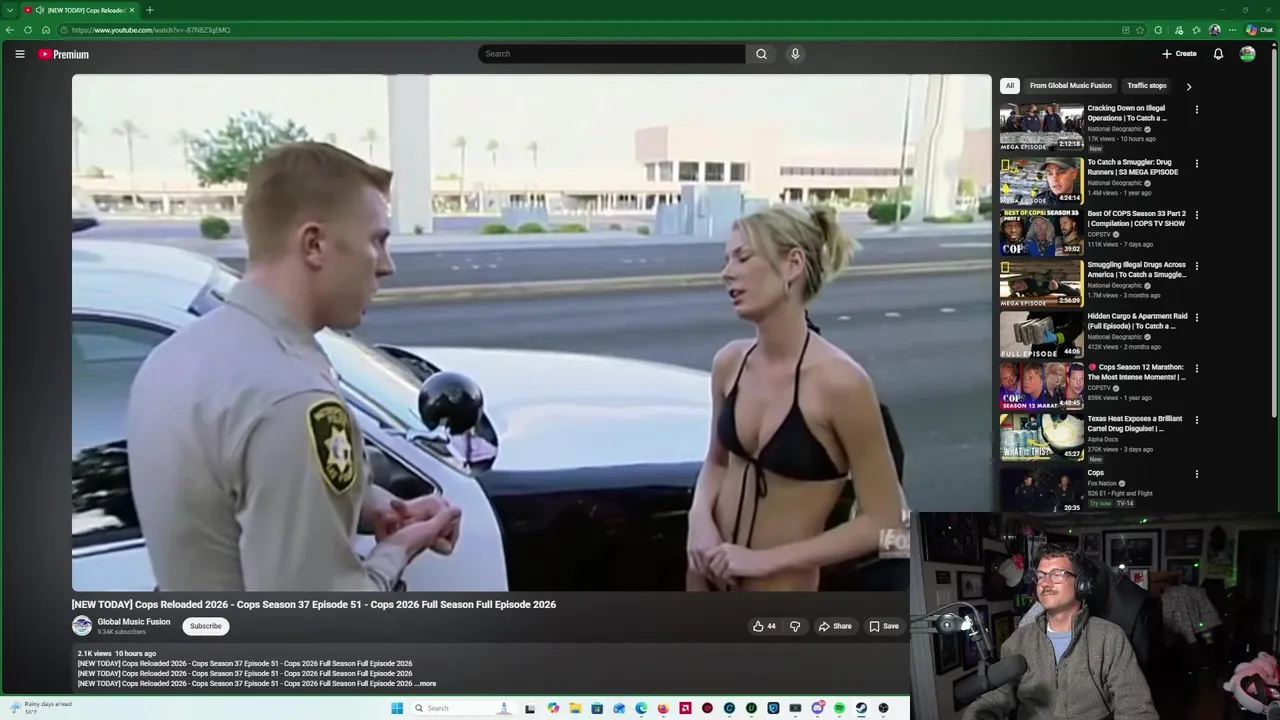Screen dimensions: 1280x720
Task: Open options for Texas Heat Exposes video
Action: [1196, 421]
